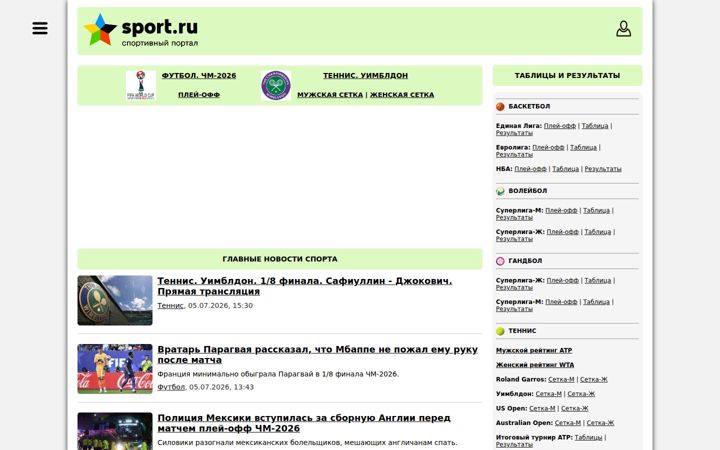Image resolution: width=720 pixels, height=450 pixels.
Task: Open Евролига Результаты link
Action: click(x=514, y=154)
